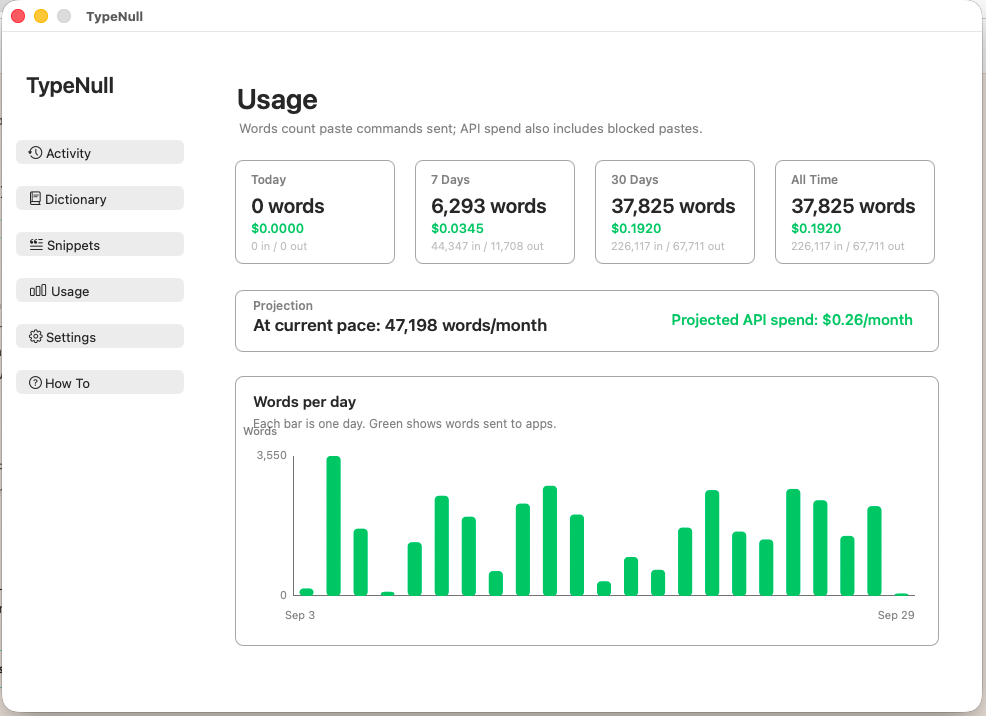
Task: Open Settings from the sidebar
Action: 100,336
